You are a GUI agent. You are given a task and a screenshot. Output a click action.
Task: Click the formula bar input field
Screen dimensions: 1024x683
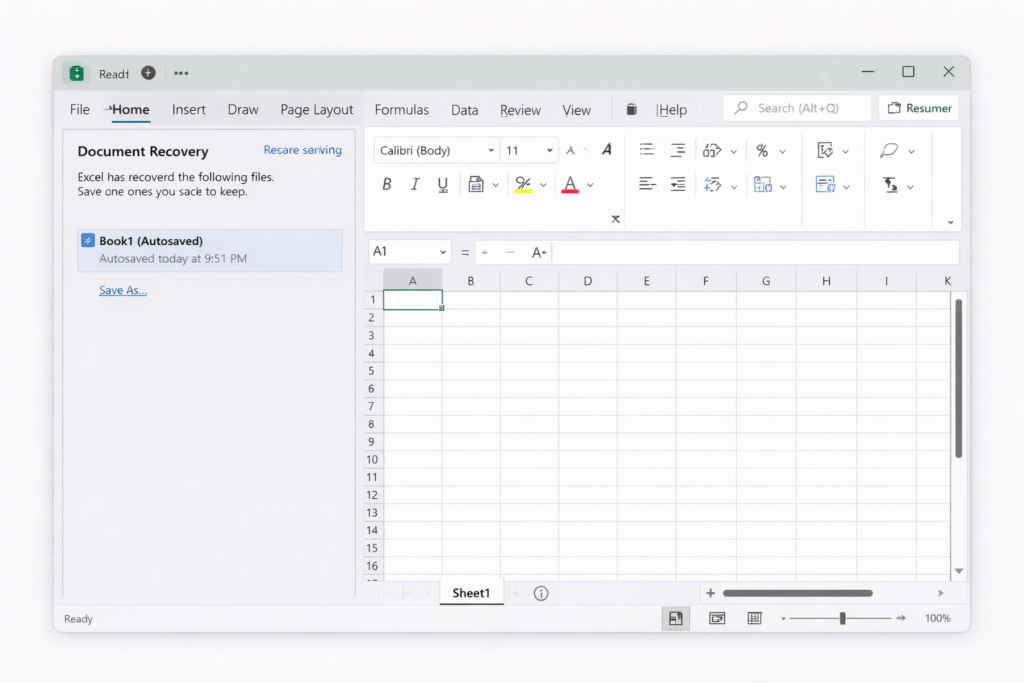[x=756, y=252]
